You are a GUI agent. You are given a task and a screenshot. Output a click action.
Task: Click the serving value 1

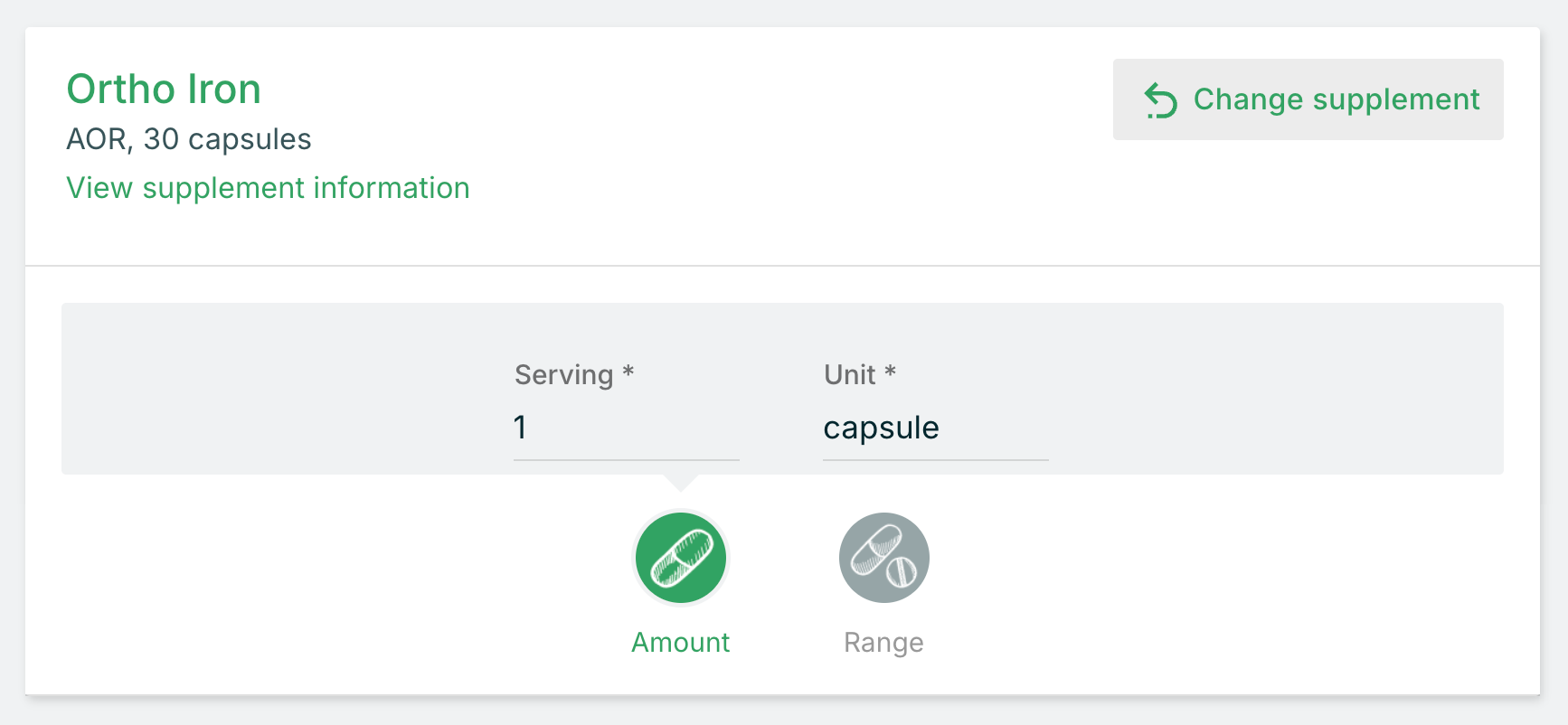coord(520,427)
